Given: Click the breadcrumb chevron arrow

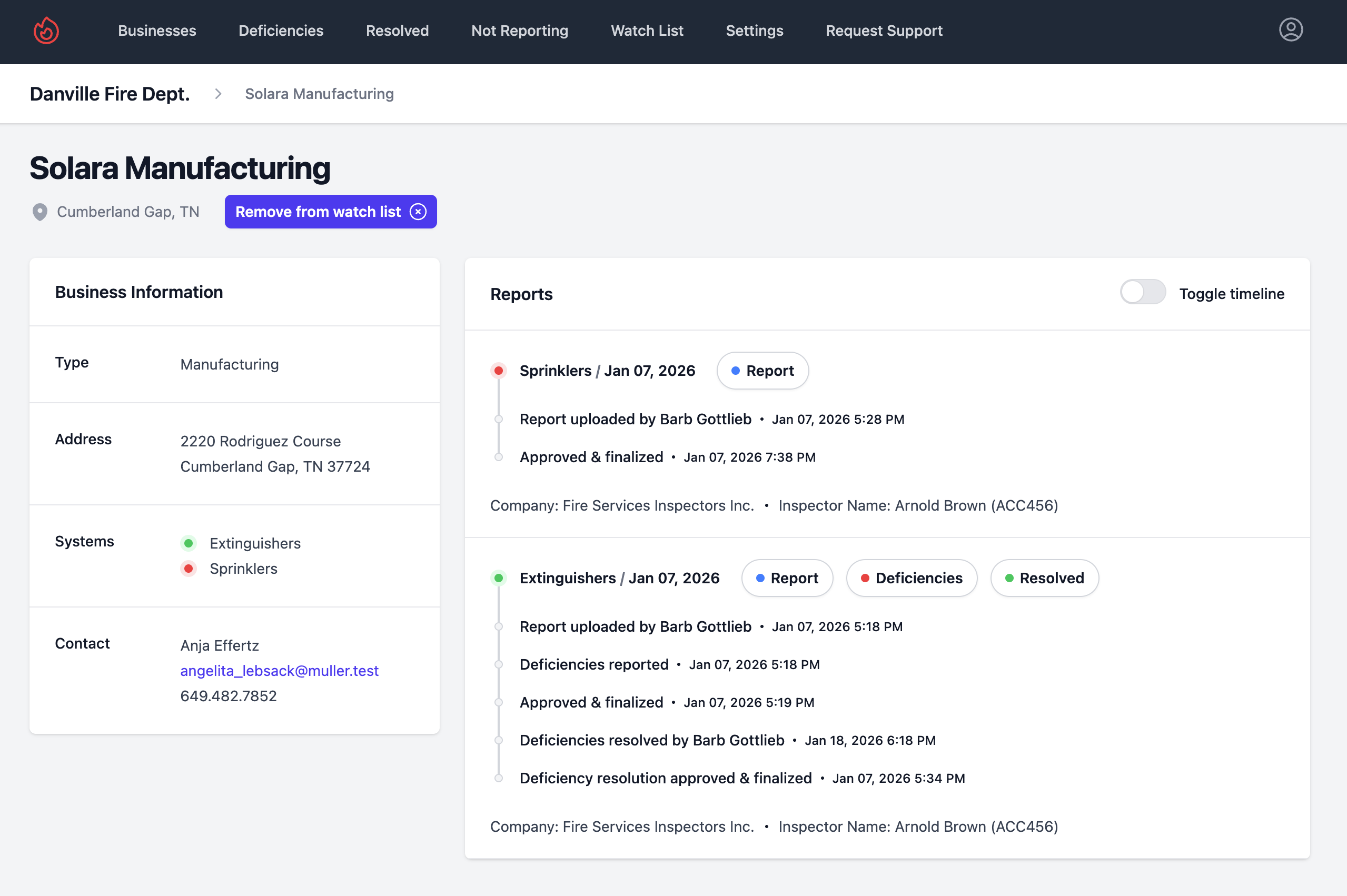Looking at the screenshot, I should tap(217, 94).
